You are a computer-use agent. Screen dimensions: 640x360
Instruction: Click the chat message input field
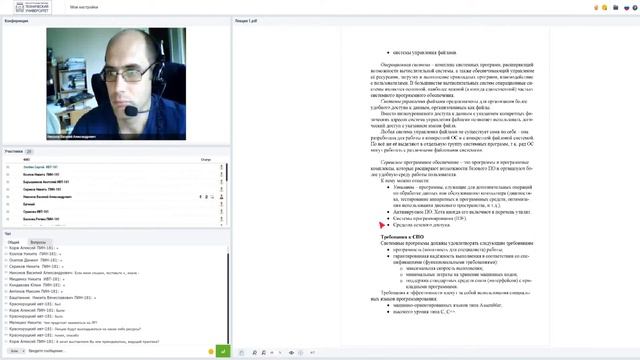point(116,351)
